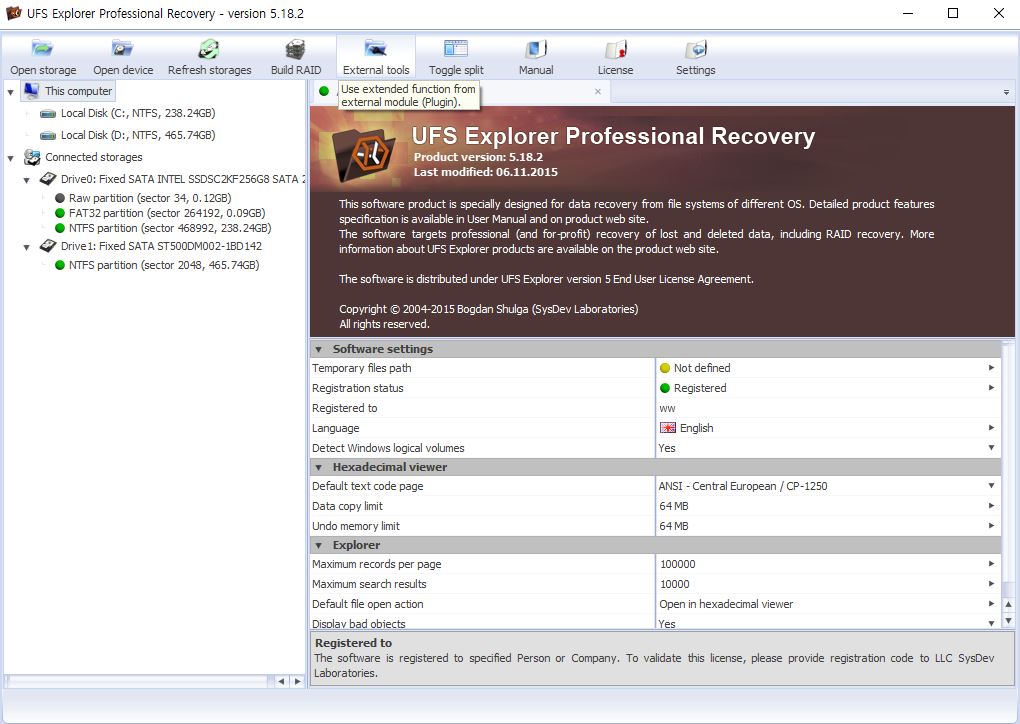Click the Temporary files path value
Screen dimensions: 1020x724
click(x=820, y=368)
